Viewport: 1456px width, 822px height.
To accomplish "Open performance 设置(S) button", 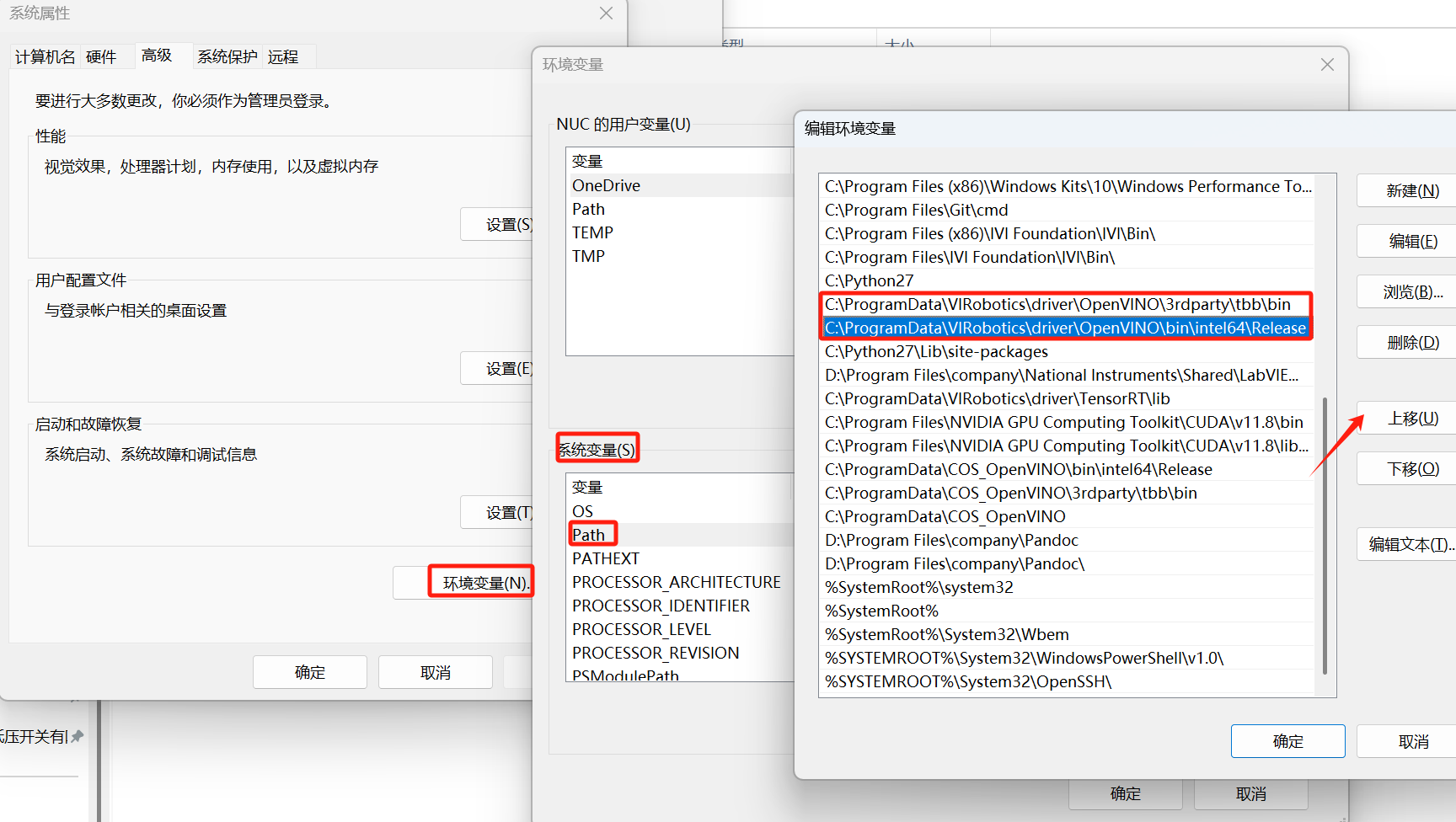I will coord(497,225).
